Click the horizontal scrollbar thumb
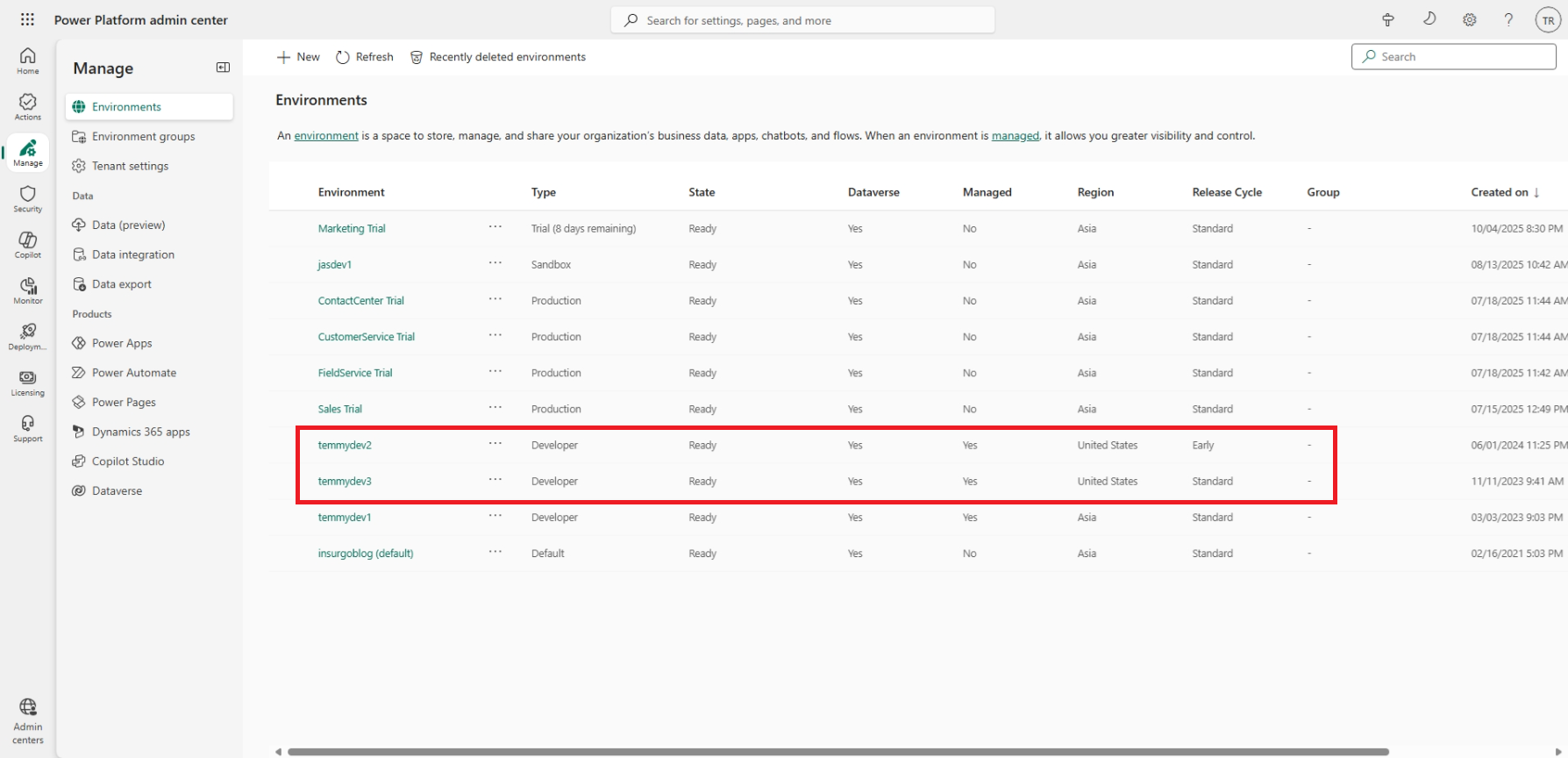The image size is (1568, 758). 838,752
